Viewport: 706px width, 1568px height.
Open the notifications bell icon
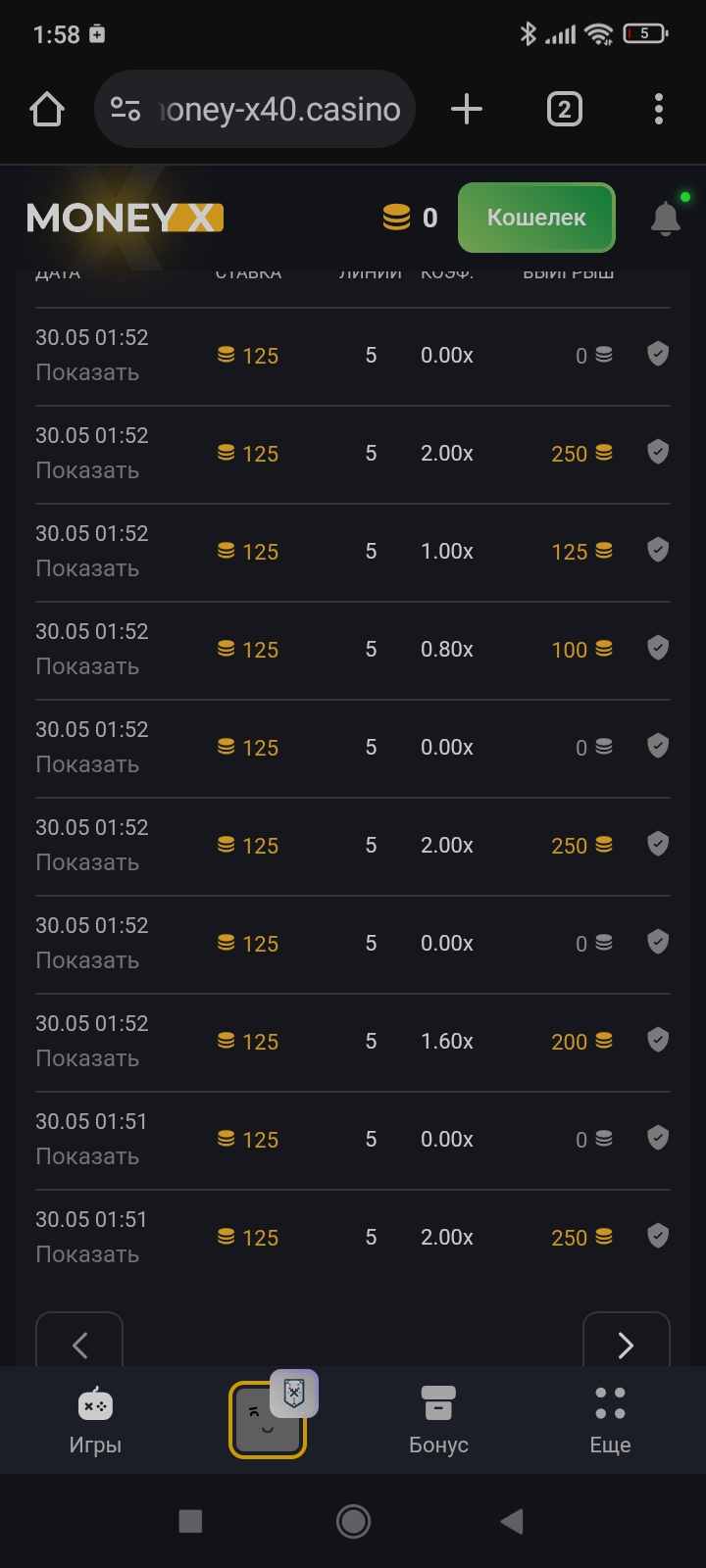point(665,218)
